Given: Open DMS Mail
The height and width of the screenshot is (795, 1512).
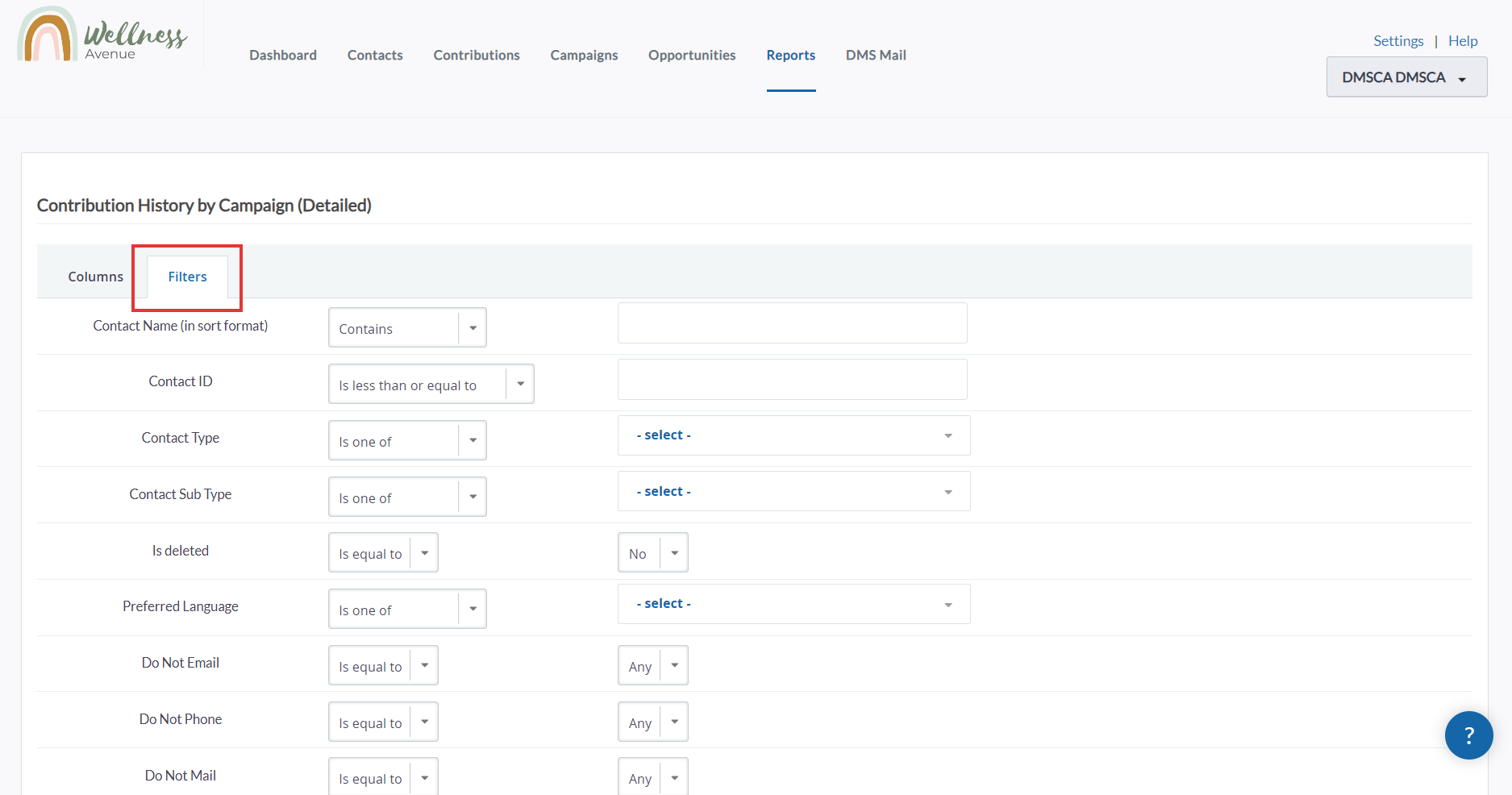Looking at the screenshot, I should [x=876, y=55].
